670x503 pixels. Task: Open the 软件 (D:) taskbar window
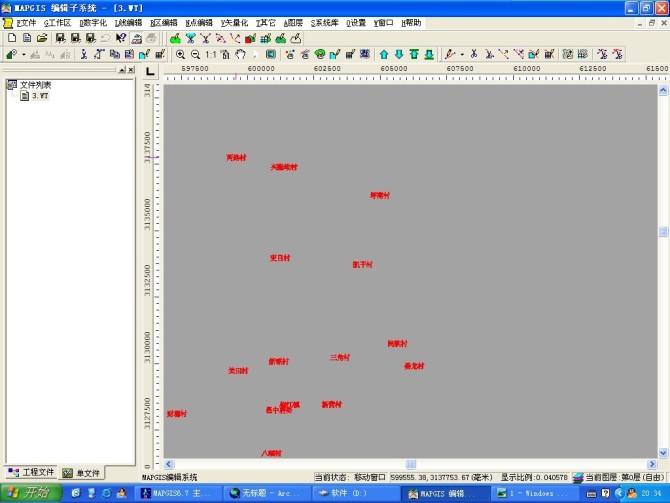click(x=355, y=494)
